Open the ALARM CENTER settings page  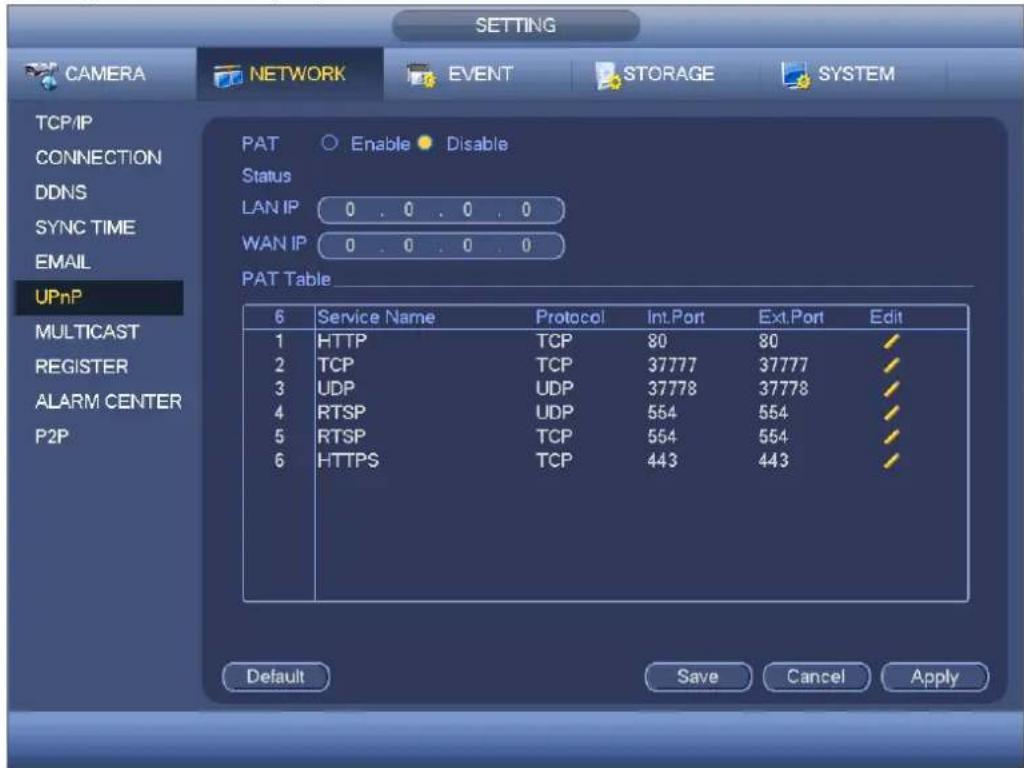pyautogui.click(x=108, y=402)
